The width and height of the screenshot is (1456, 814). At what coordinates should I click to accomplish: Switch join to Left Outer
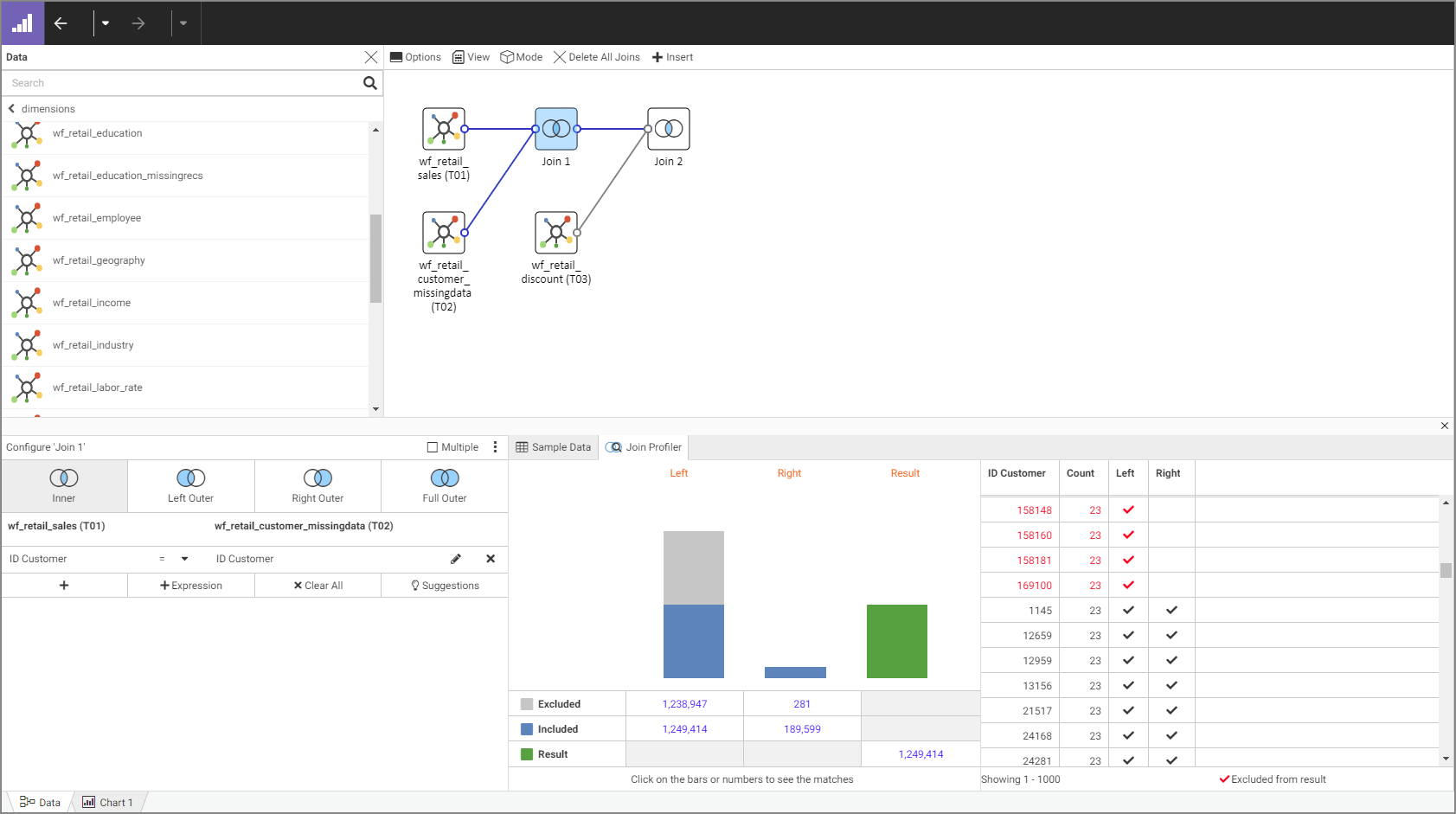[190, 484]
